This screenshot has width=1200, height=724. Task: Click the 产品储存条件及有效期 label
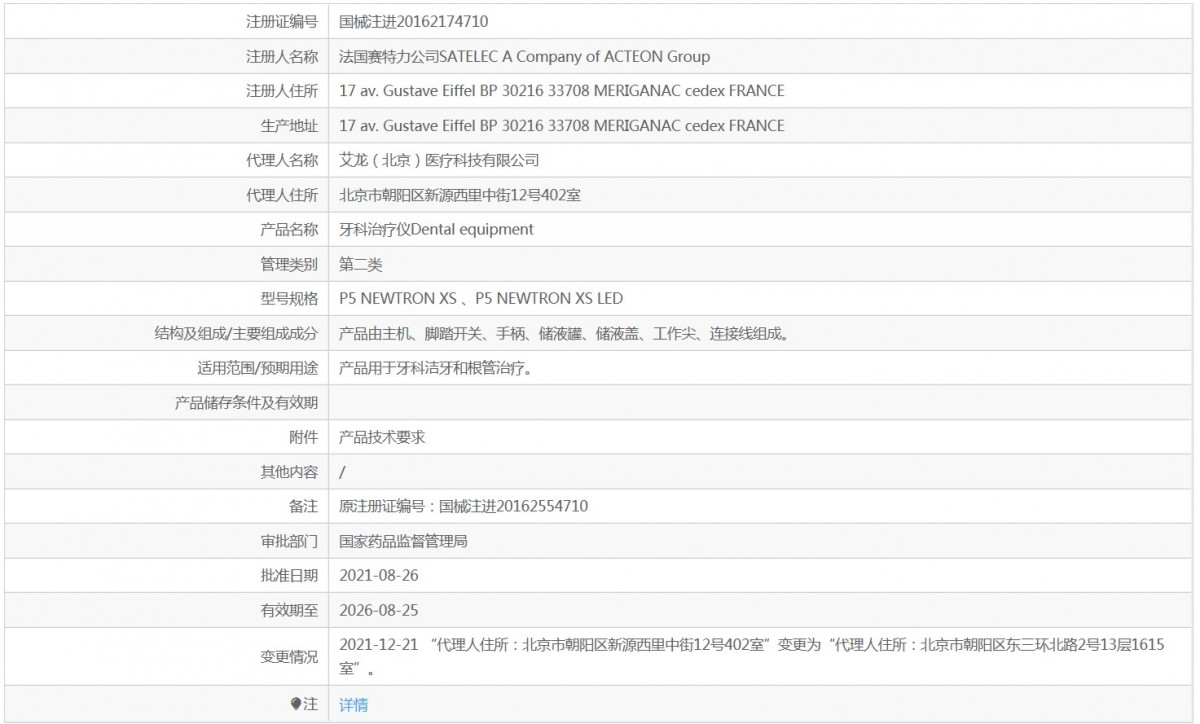(x=247, y=402)
